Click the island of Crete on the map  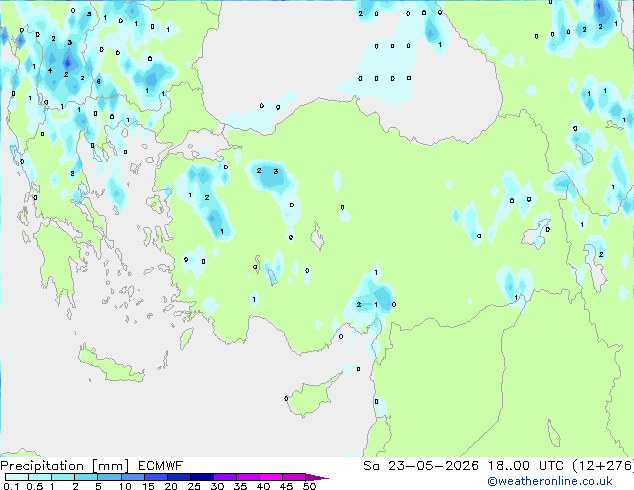coord(111,366)
